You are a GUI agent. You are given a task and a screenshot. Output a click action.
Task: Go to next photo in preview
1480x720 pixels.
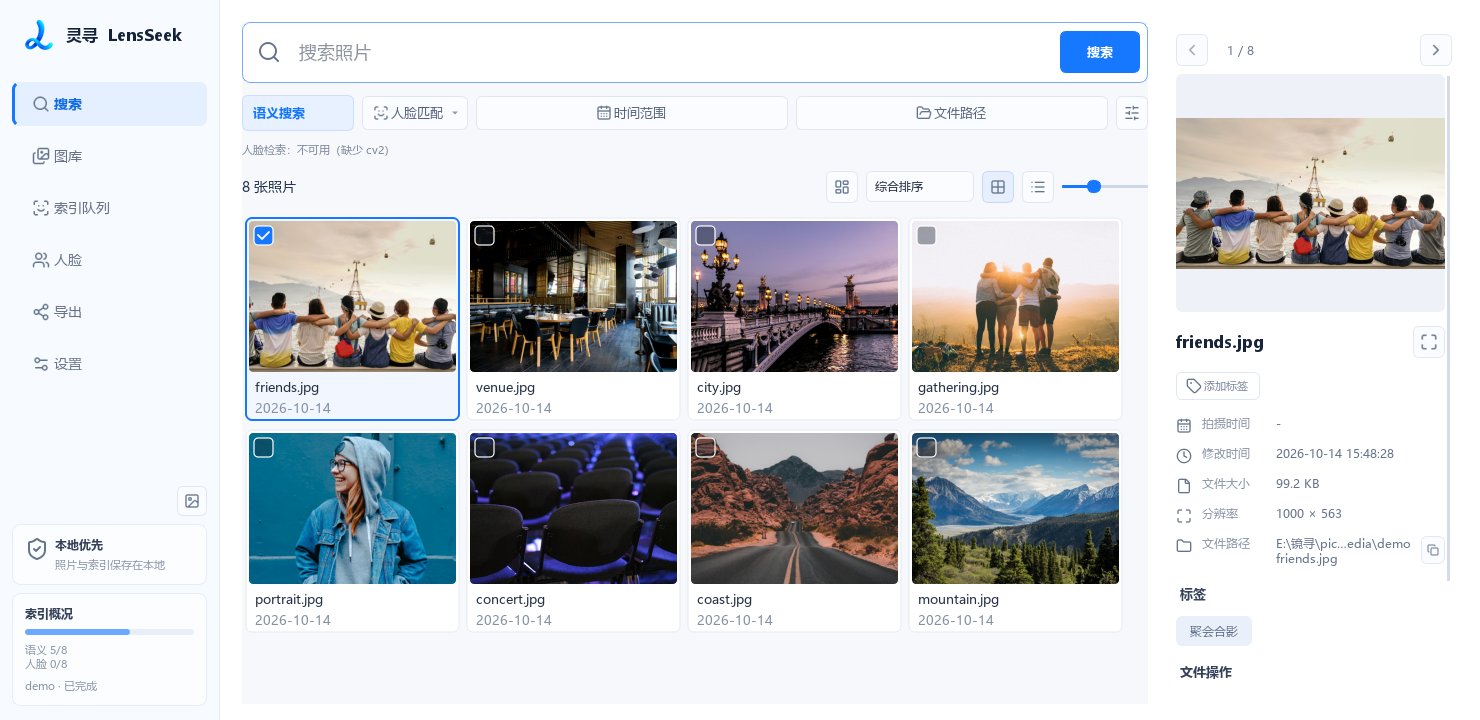pyautogui.click(x=1436, y=50)
